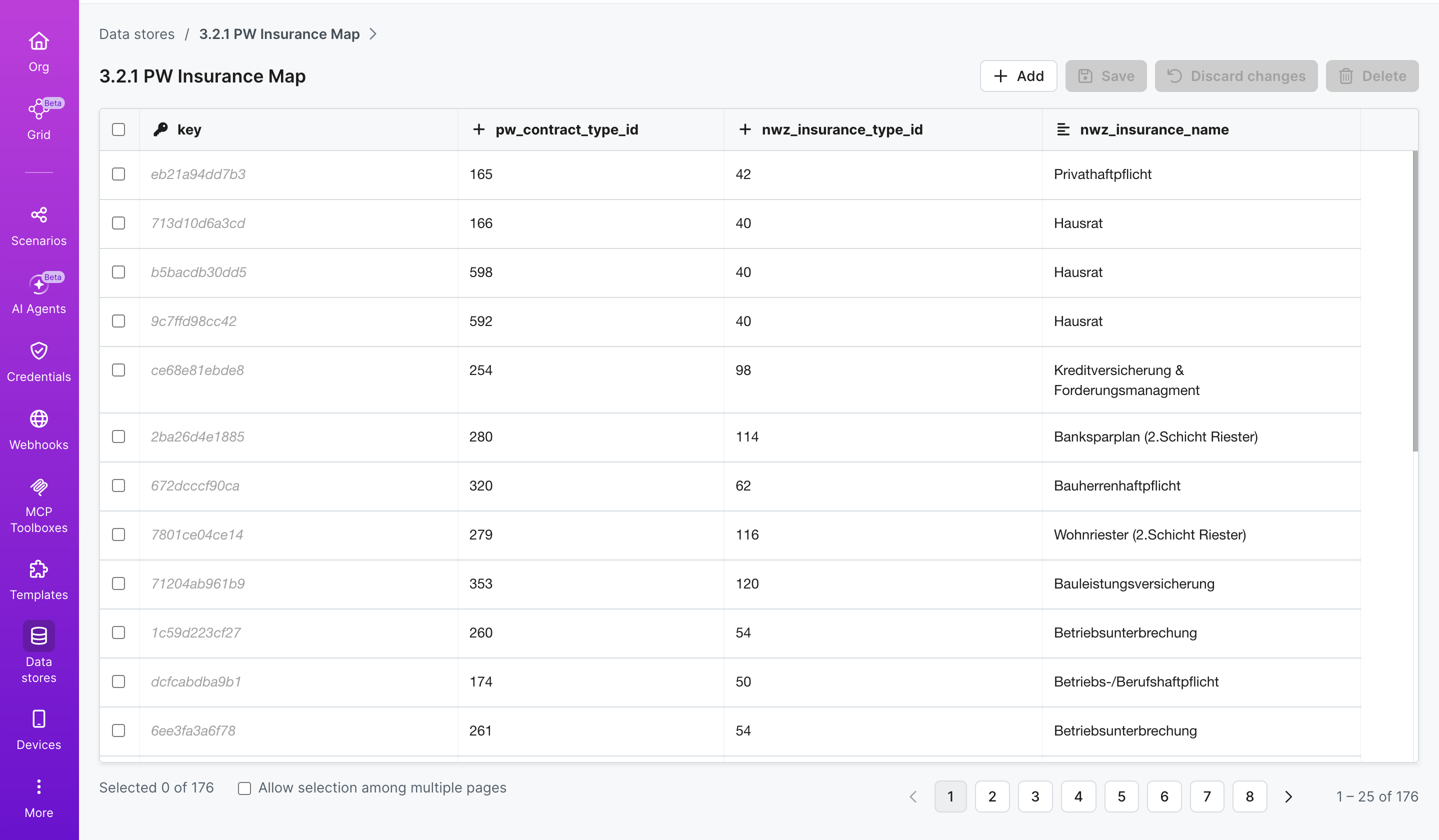Check the row with key ce68e81ebde8

coord(119,370)
